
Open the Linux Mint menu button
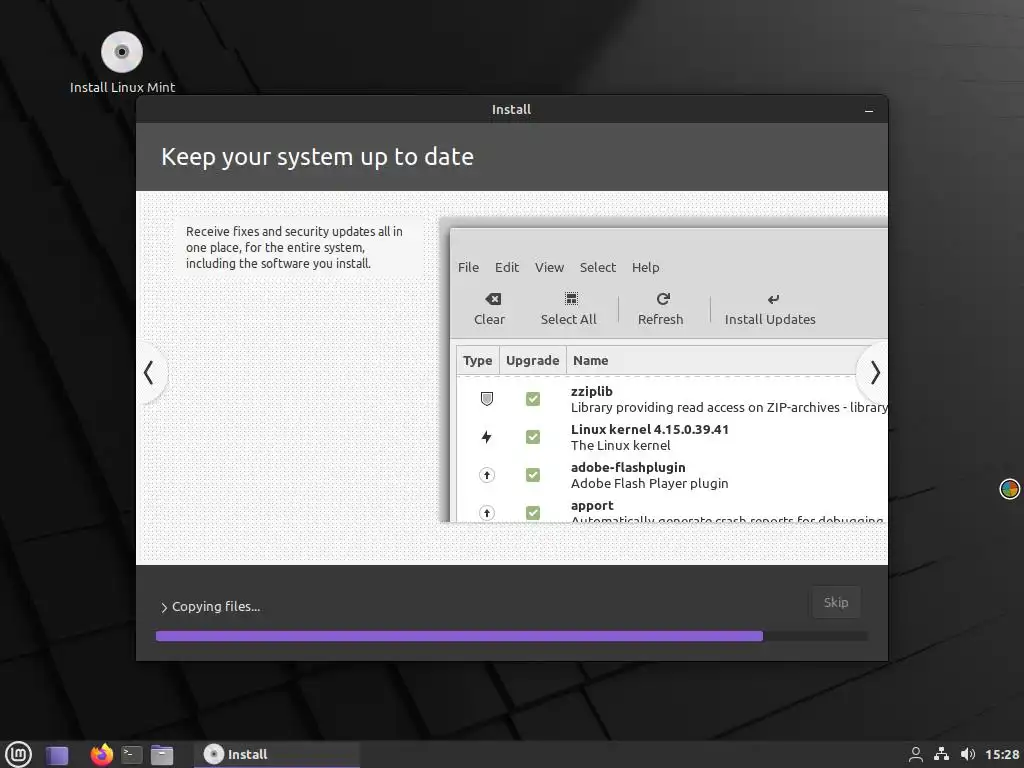coord(18,754)
